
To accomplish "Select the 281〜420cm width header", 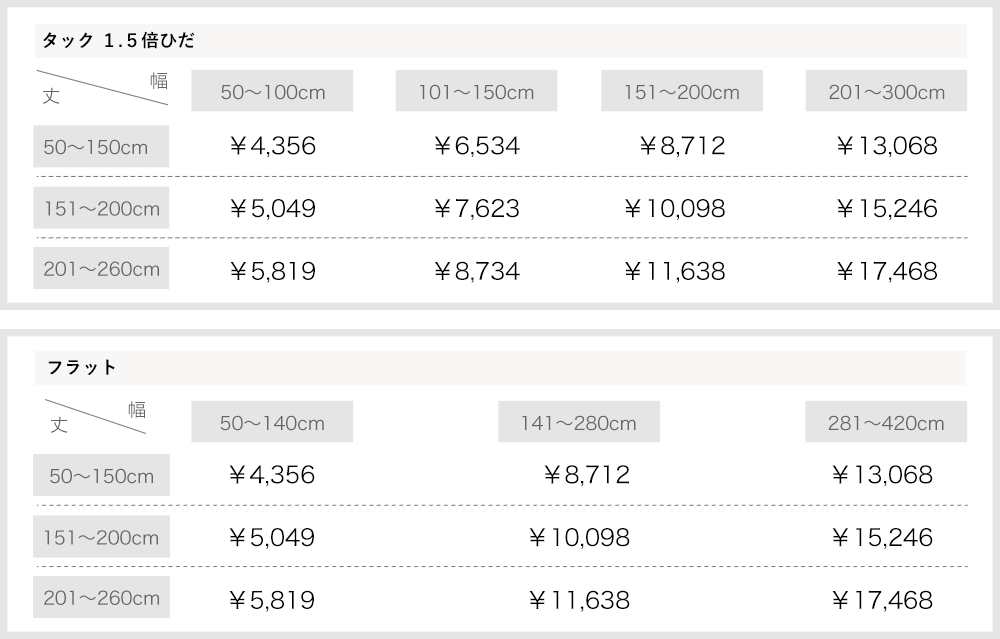I will click(886, 423).
